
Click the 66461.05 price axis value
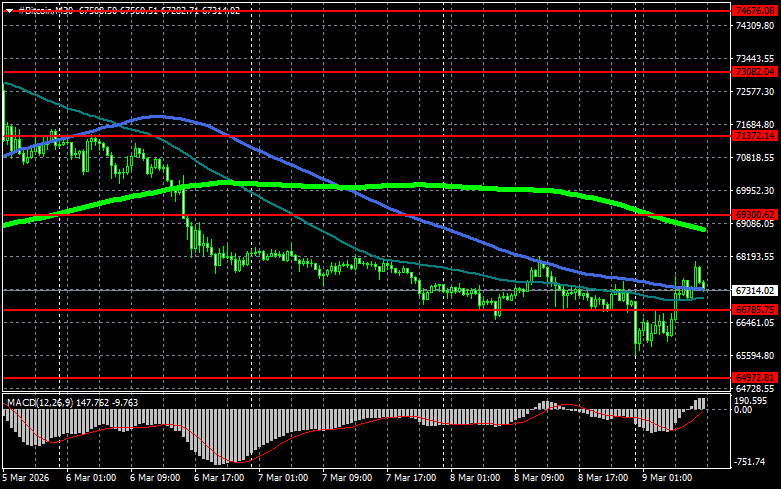tap(755, 323)
